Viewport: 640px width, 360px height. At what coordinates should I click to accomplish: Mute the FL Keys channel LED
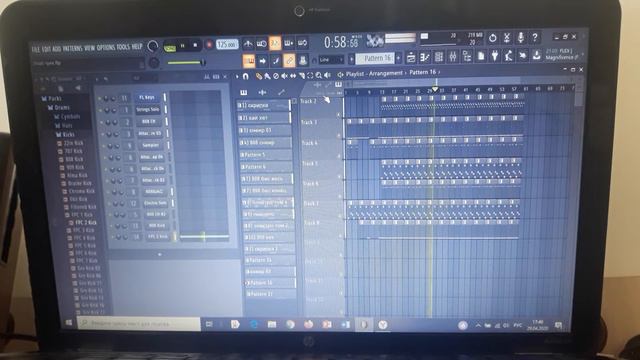[100, 98]
